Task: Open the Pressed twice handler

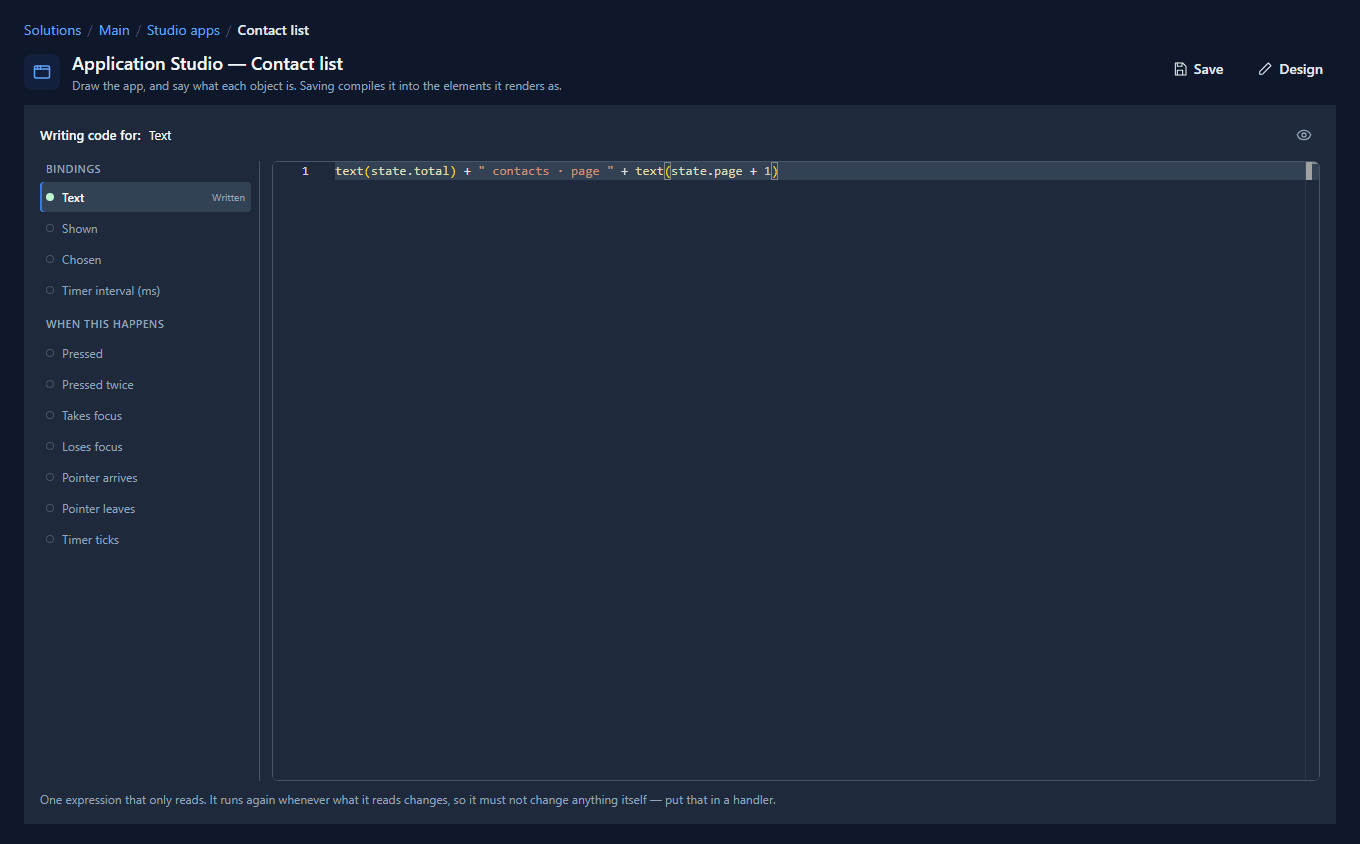Action: (146, 384)
